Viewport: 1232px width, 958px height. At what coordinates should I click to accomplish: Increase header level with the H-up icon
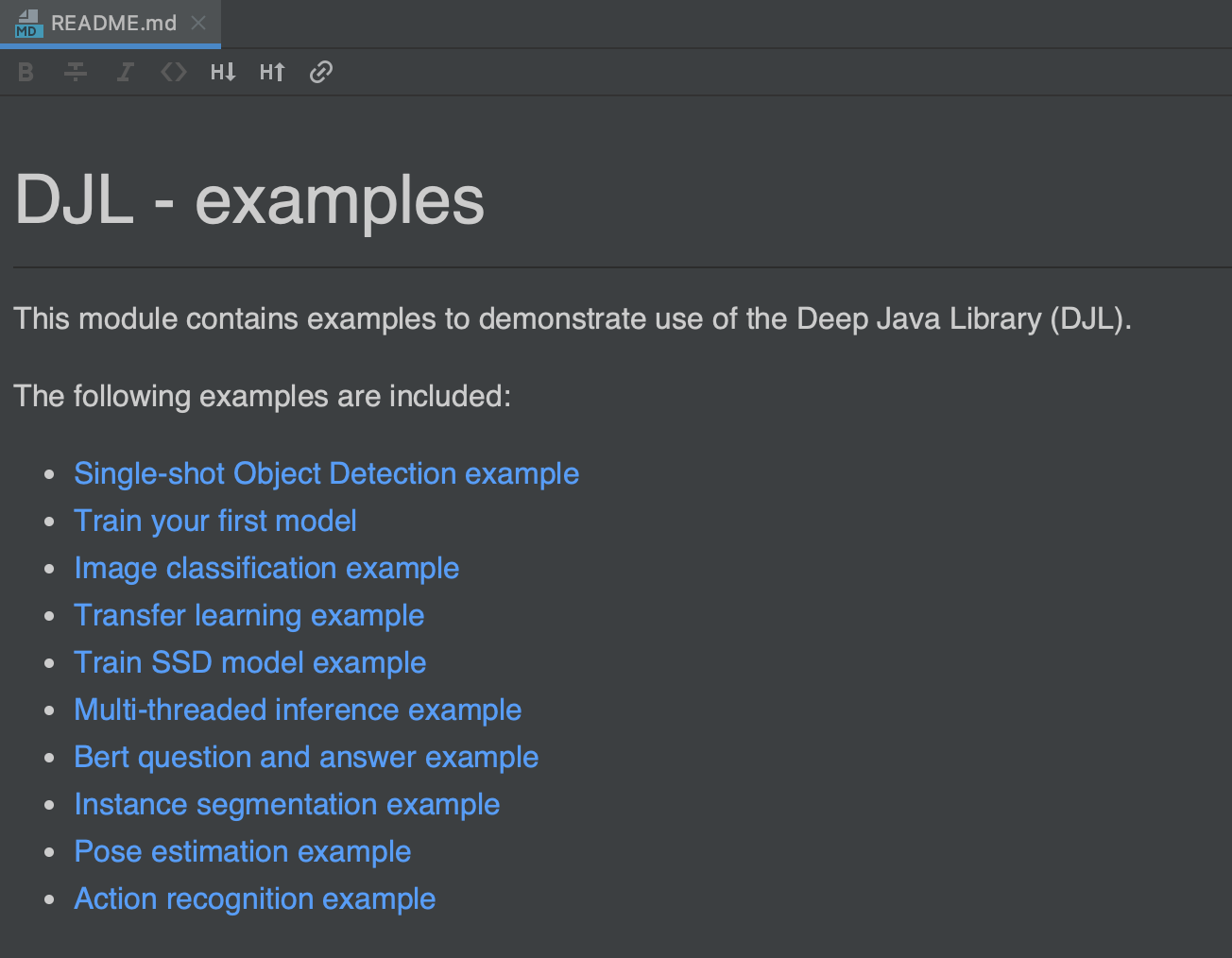(272, 71)
